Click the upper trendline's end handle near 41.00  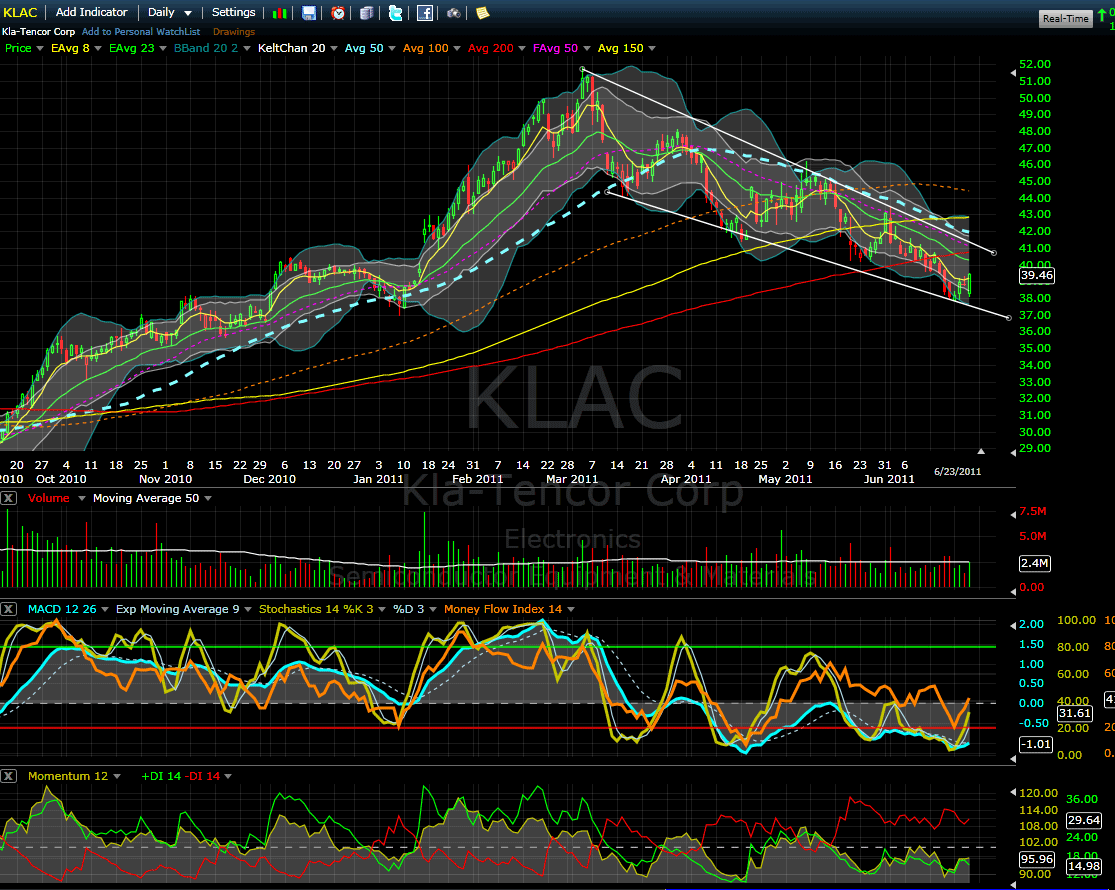[994, 252]
